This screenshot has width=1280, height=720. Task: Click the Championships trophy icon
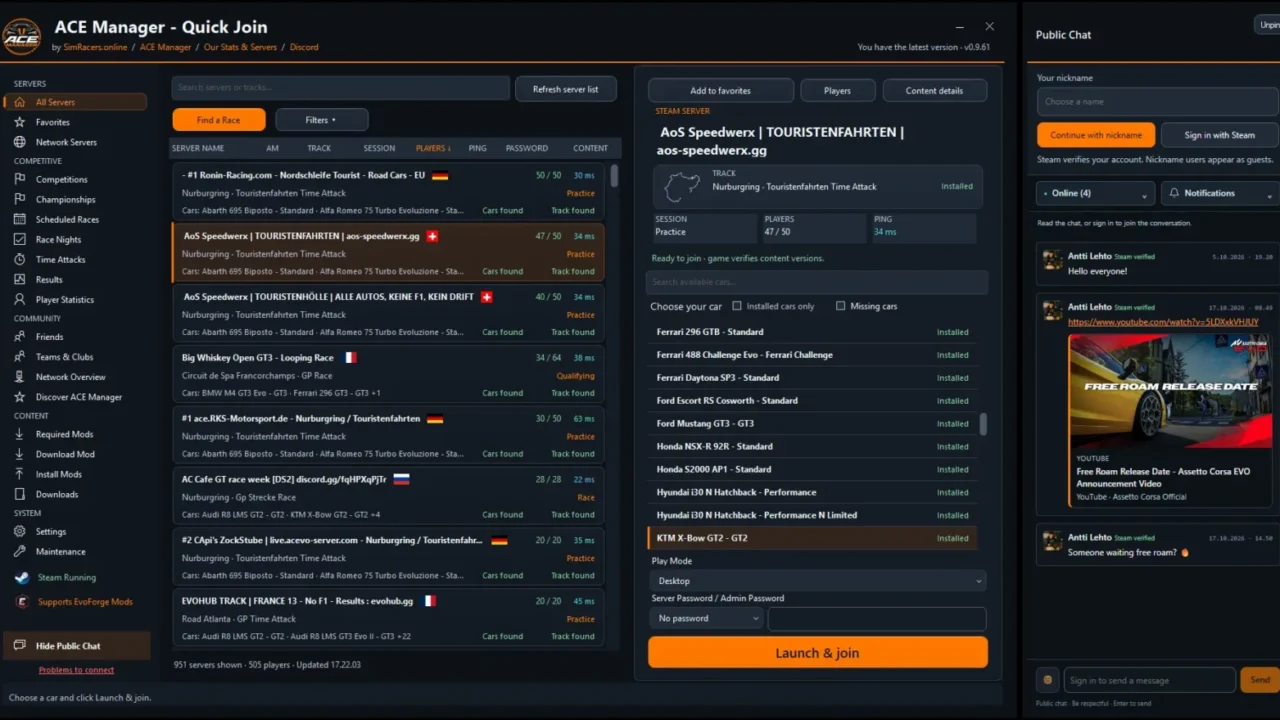(x=19, y=199)
